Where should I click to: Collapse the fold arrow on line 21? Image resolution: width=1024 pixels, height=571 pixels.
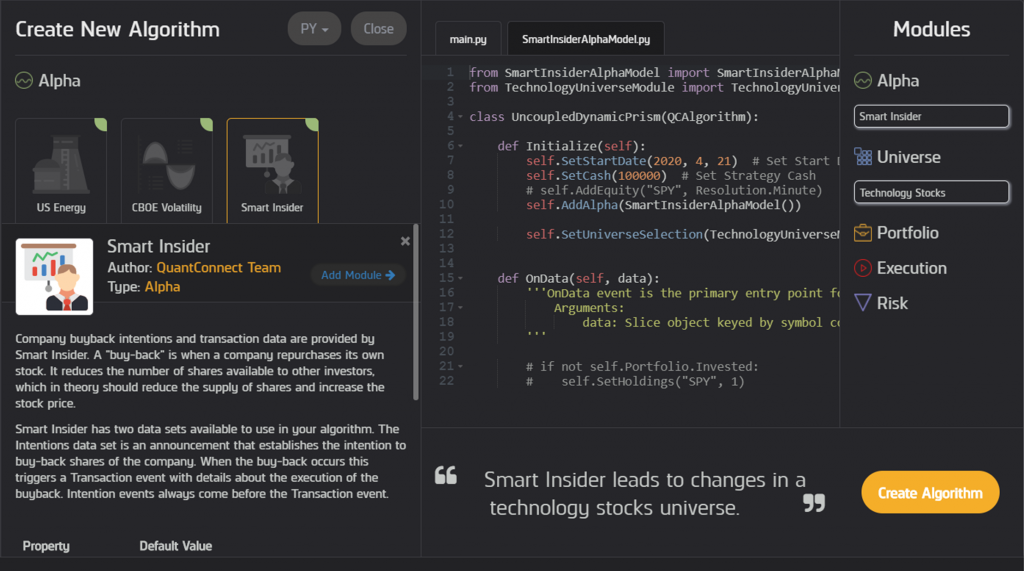[x=460, y=367]
